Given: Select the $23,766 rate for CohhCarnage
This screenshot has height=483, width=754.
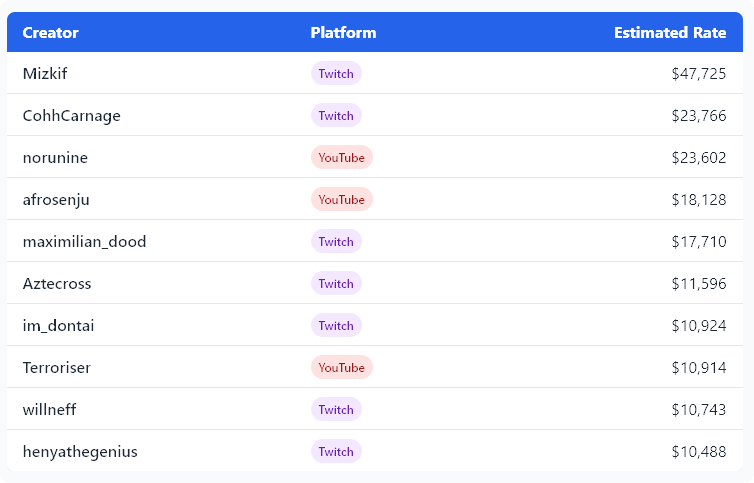Looking at the screenshot, I should click(x=698, y=115).
